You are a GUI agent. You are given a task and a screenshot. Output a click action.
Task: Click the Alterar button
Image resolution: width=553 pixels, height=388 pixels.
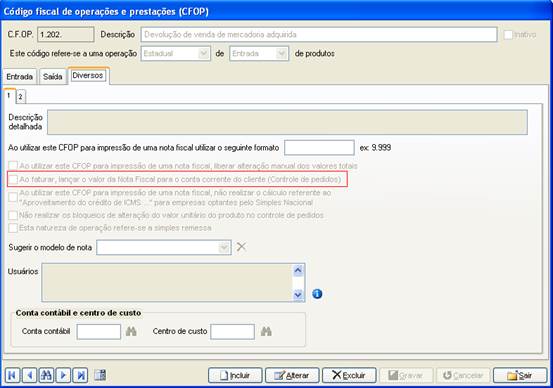292,375
